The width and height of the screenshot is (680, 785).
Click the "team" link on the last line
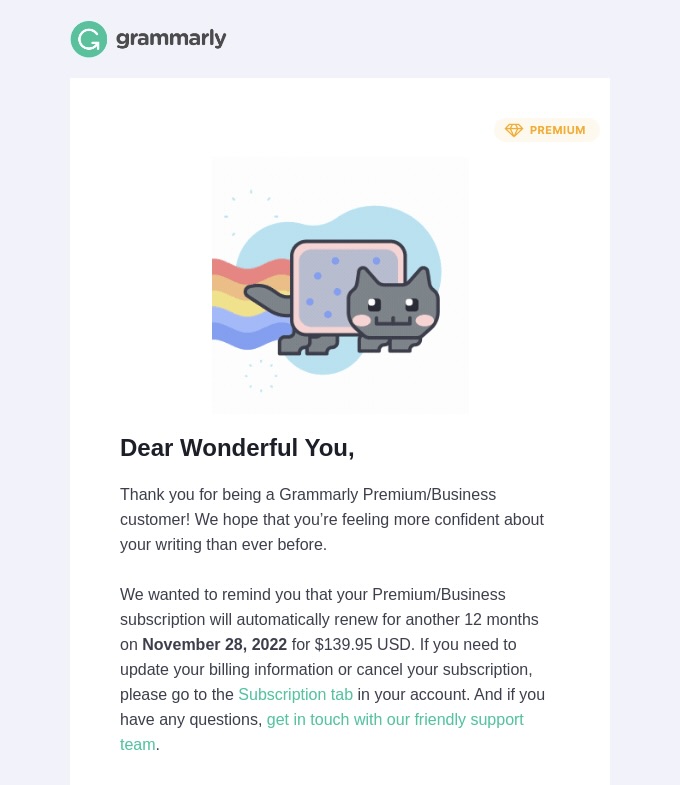coord(137,744)
